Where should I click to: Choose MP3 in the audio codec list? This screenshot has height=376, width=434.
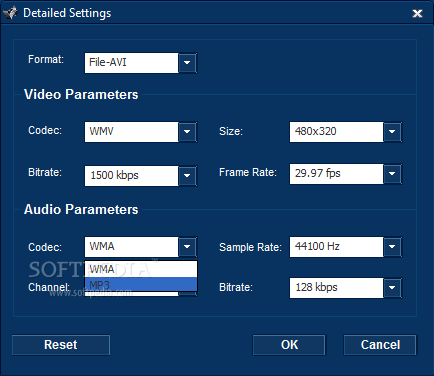[141, 284]
